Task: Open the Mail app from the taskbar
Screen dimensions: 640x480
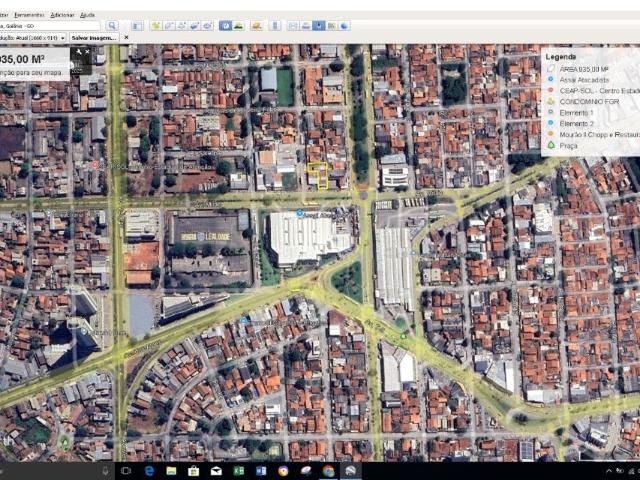Action: (x=216, y=471)
